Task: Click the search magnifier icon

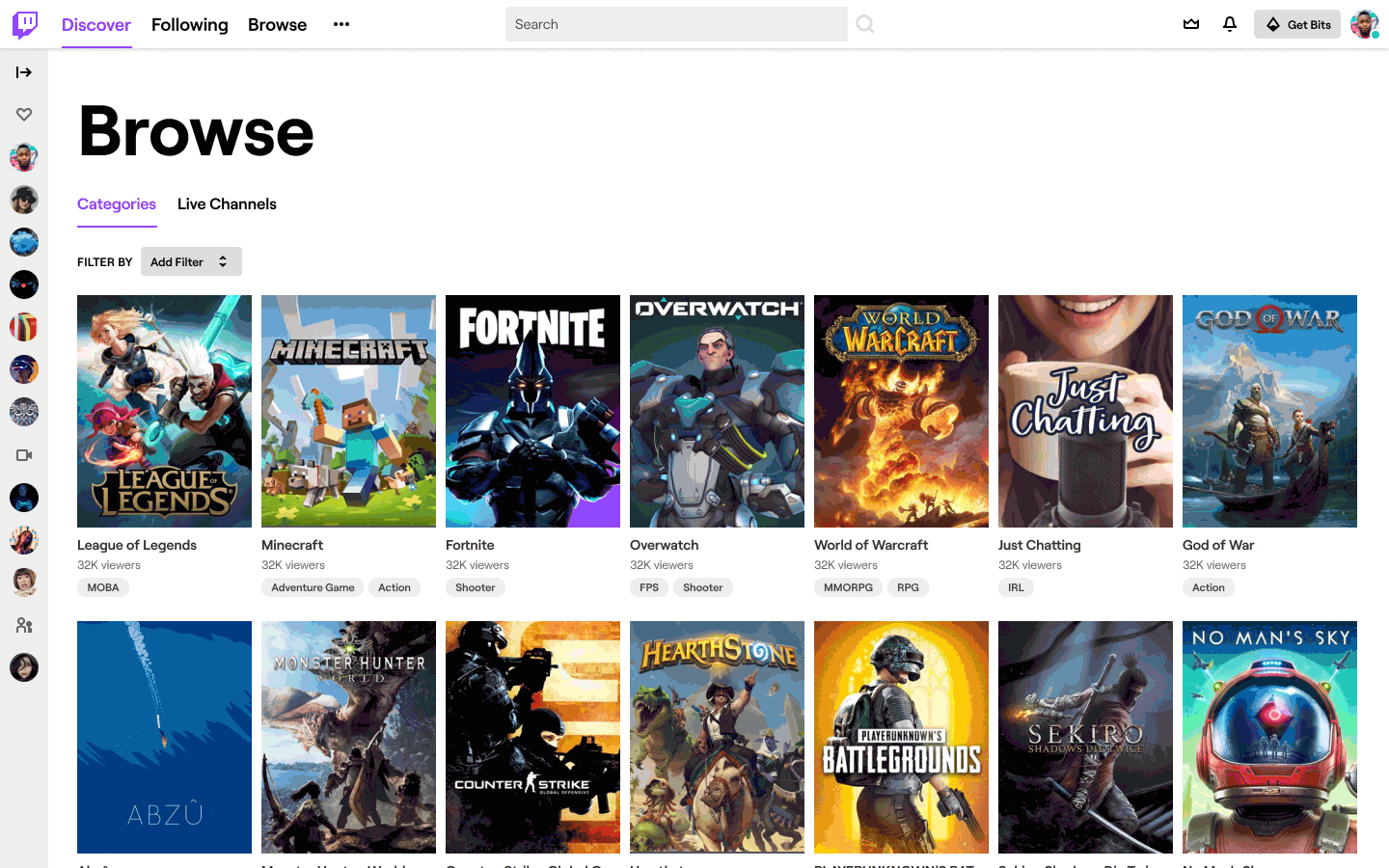Action: click(x=865, y=24)
